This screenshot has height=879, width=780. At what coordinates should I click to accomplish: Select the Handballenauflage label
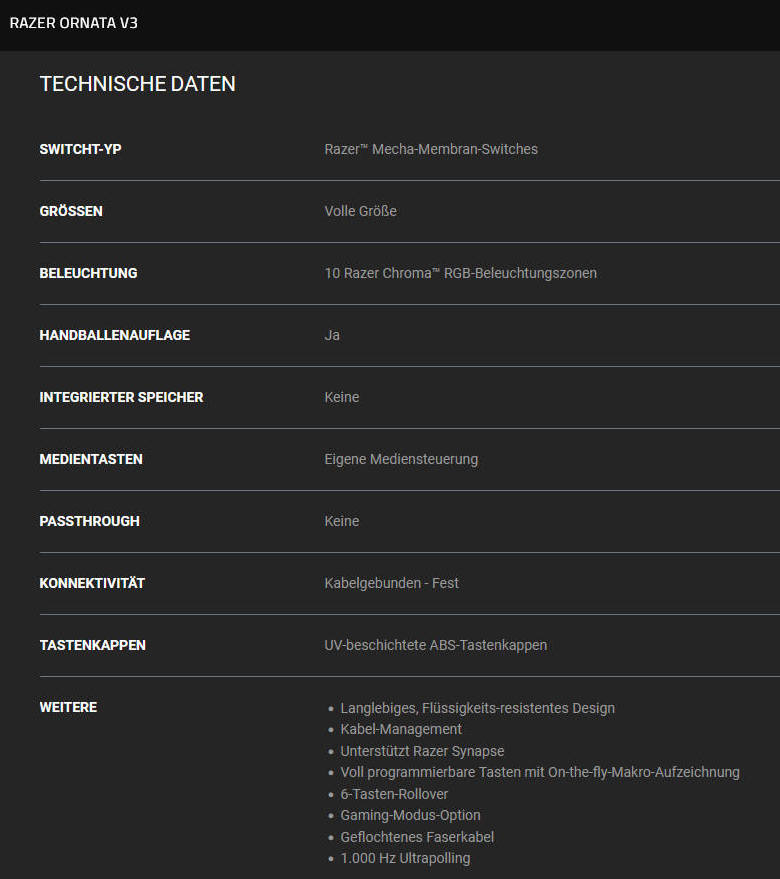point(114,335)
